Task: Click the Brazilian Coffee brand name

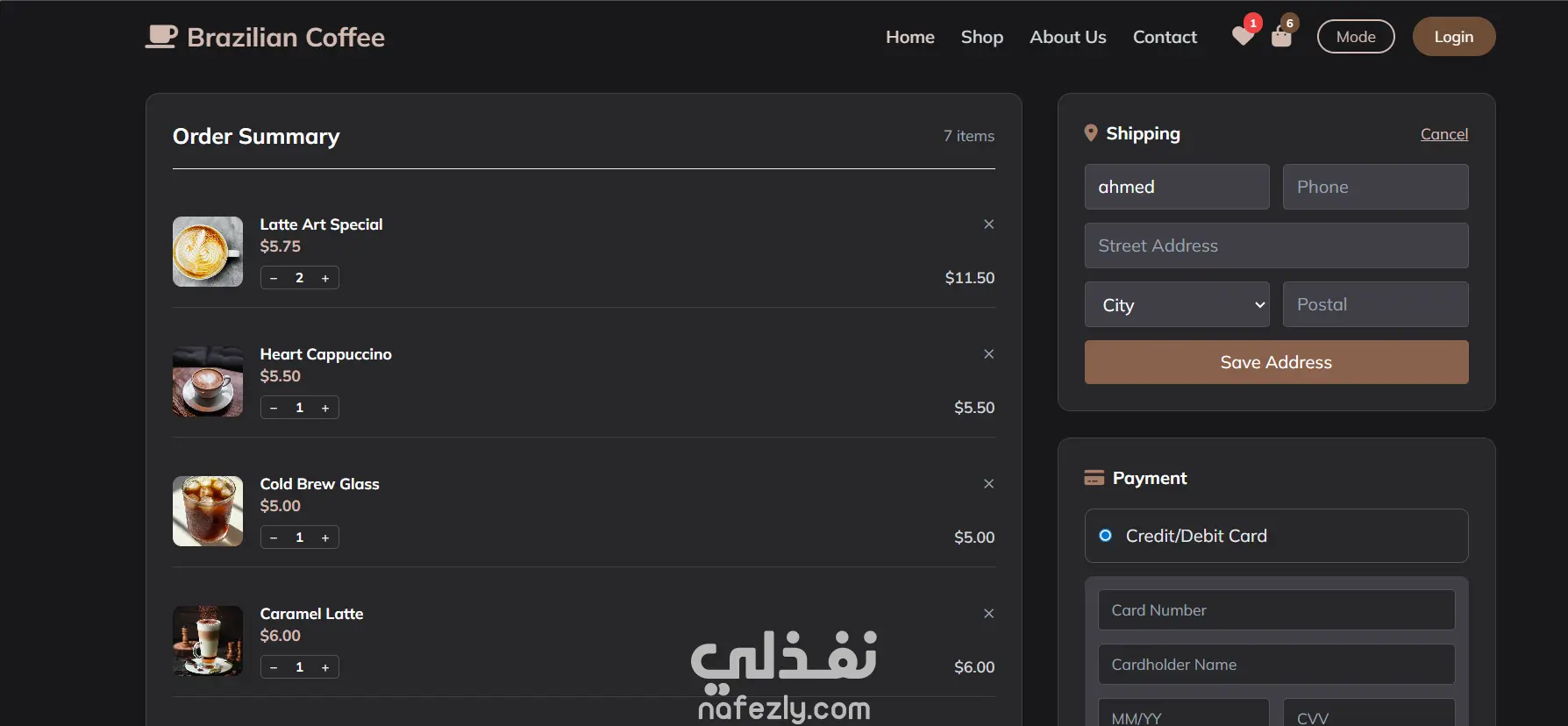Action: coord(286,37)
